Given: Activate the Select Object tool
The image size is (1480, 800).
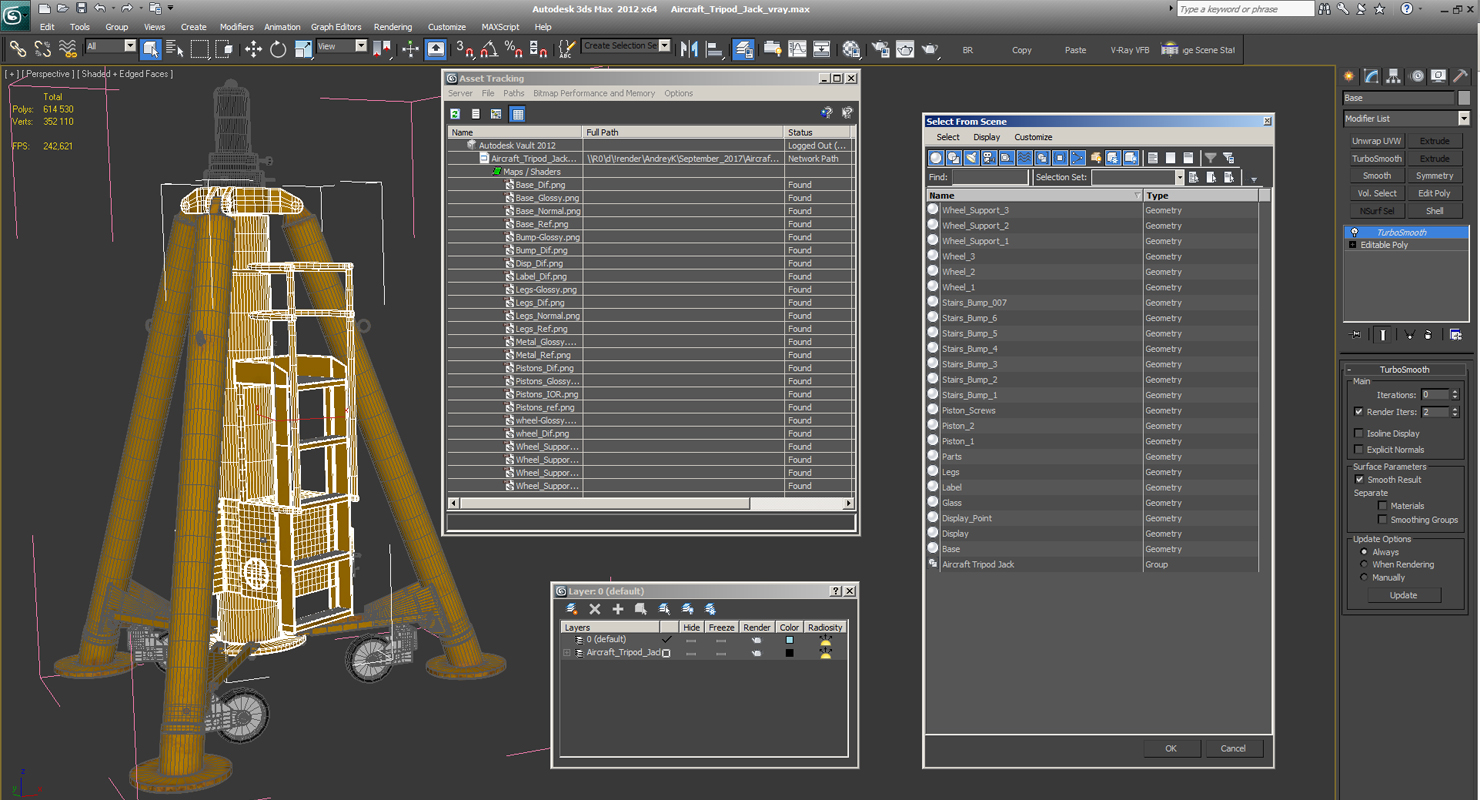Looking at the screenshot, I should coord(151,48).
